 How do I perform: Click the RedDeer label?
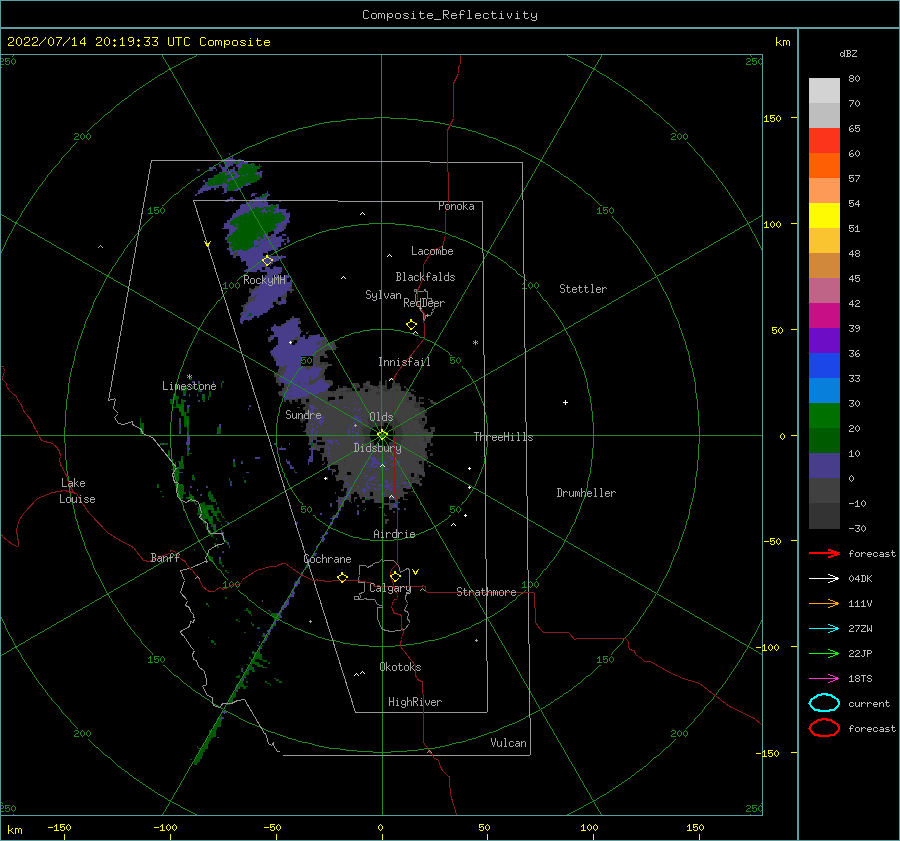tap(424, 303)
